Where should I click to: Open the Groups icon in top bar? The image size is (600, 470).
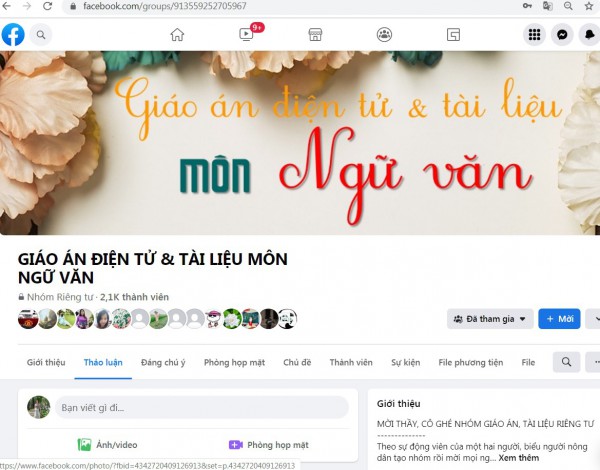click(384, 35)
